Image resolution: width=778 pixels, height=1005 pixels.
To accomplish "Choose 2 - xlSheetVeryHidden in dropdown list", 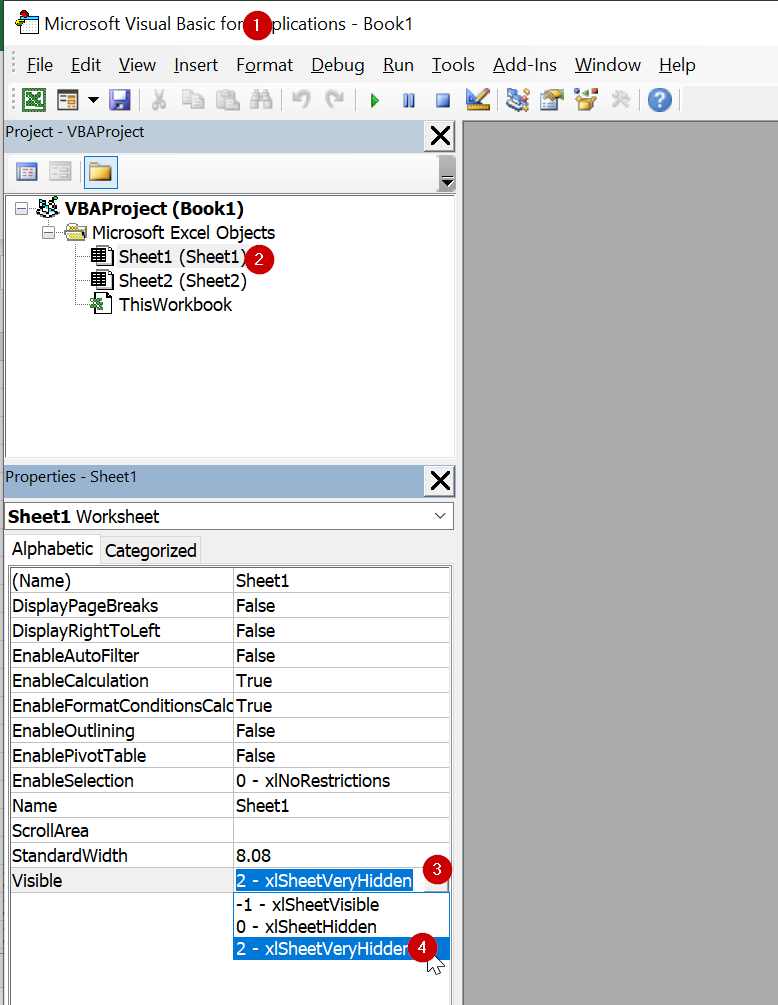I will tap(341, 949).
